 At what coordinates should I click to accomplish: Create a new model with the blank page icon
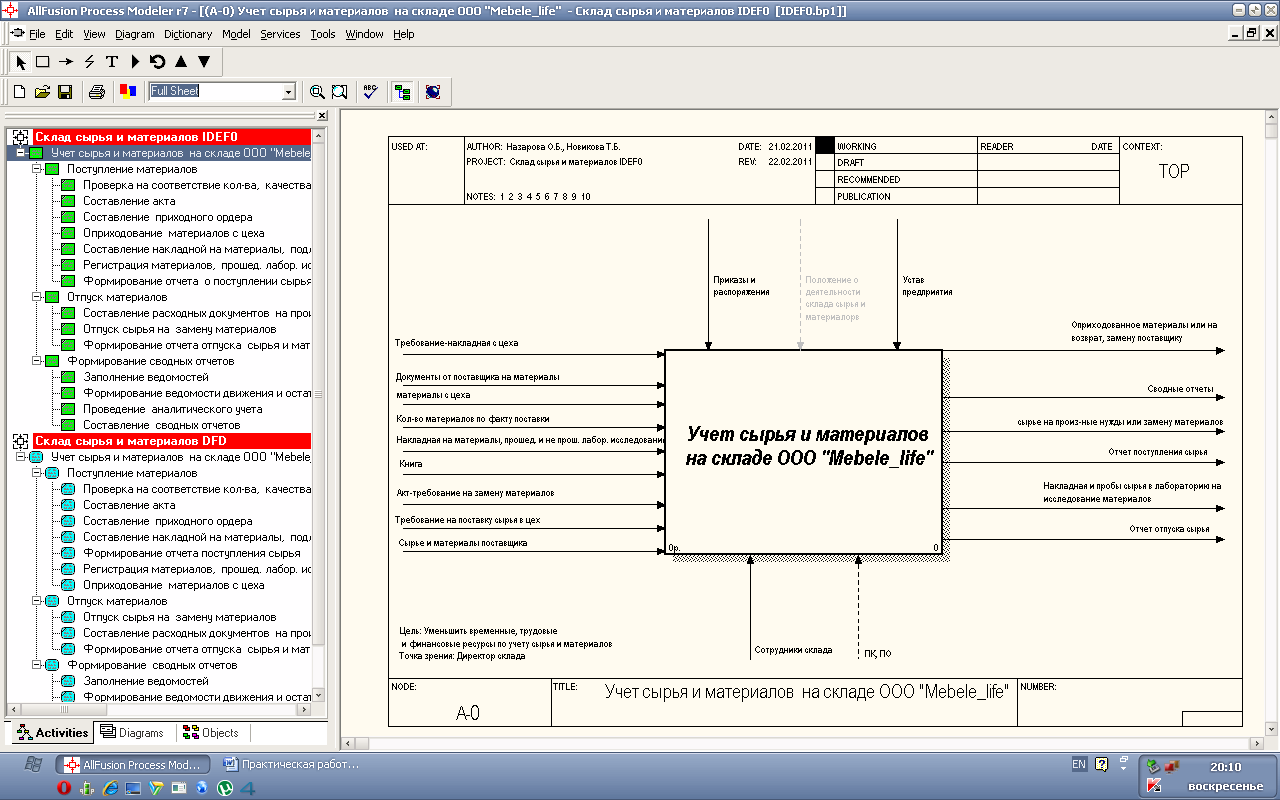[19, 92]
